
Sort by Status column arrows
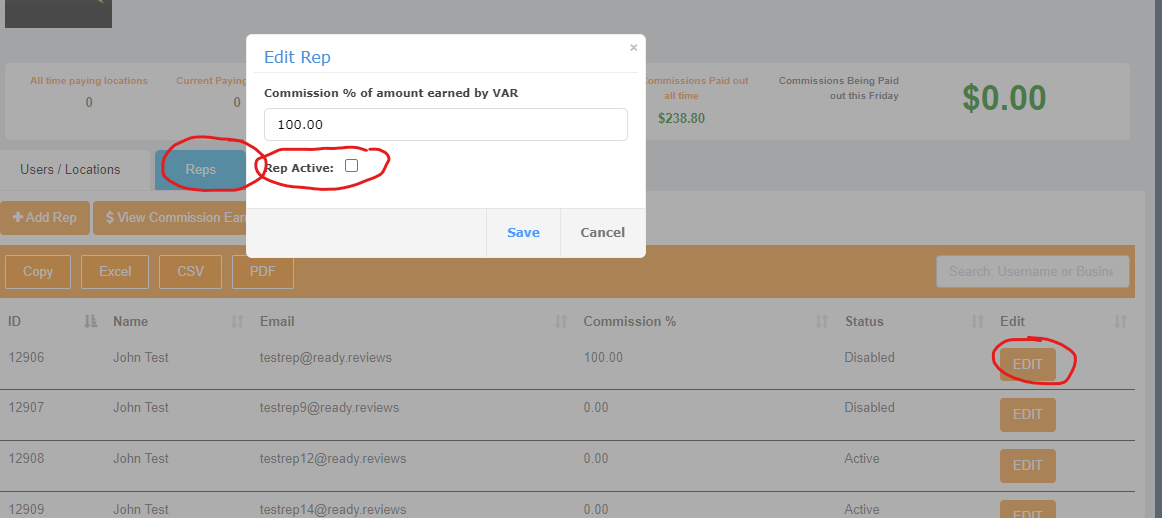click(x=978, y=321)
